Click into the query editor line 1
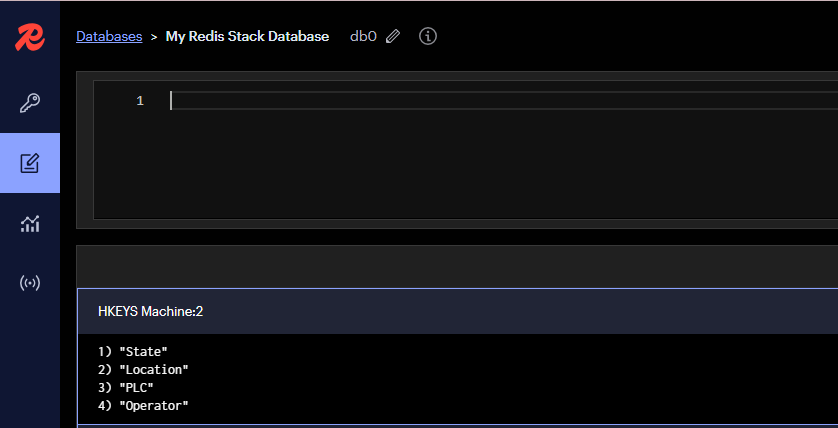The height and width of the screenshot is (428, 838). point(503,100)
